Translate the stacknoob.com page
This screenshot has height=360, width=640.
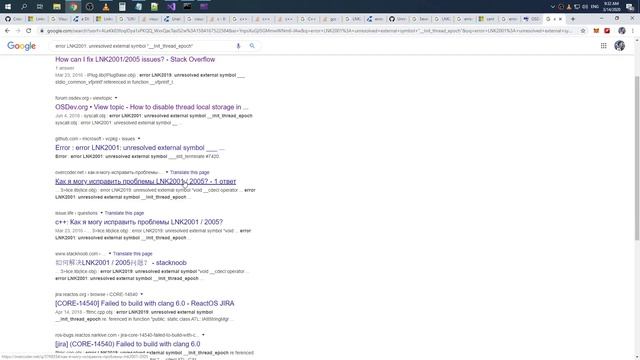click(132, 253)
